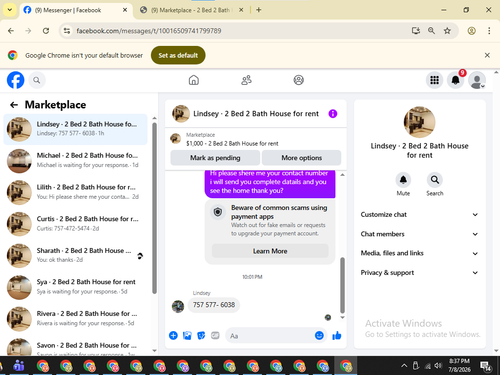Screen dimensions: 500x375
Task: Open Lilith conversation in the list
Action: click(x=75, y=192)
